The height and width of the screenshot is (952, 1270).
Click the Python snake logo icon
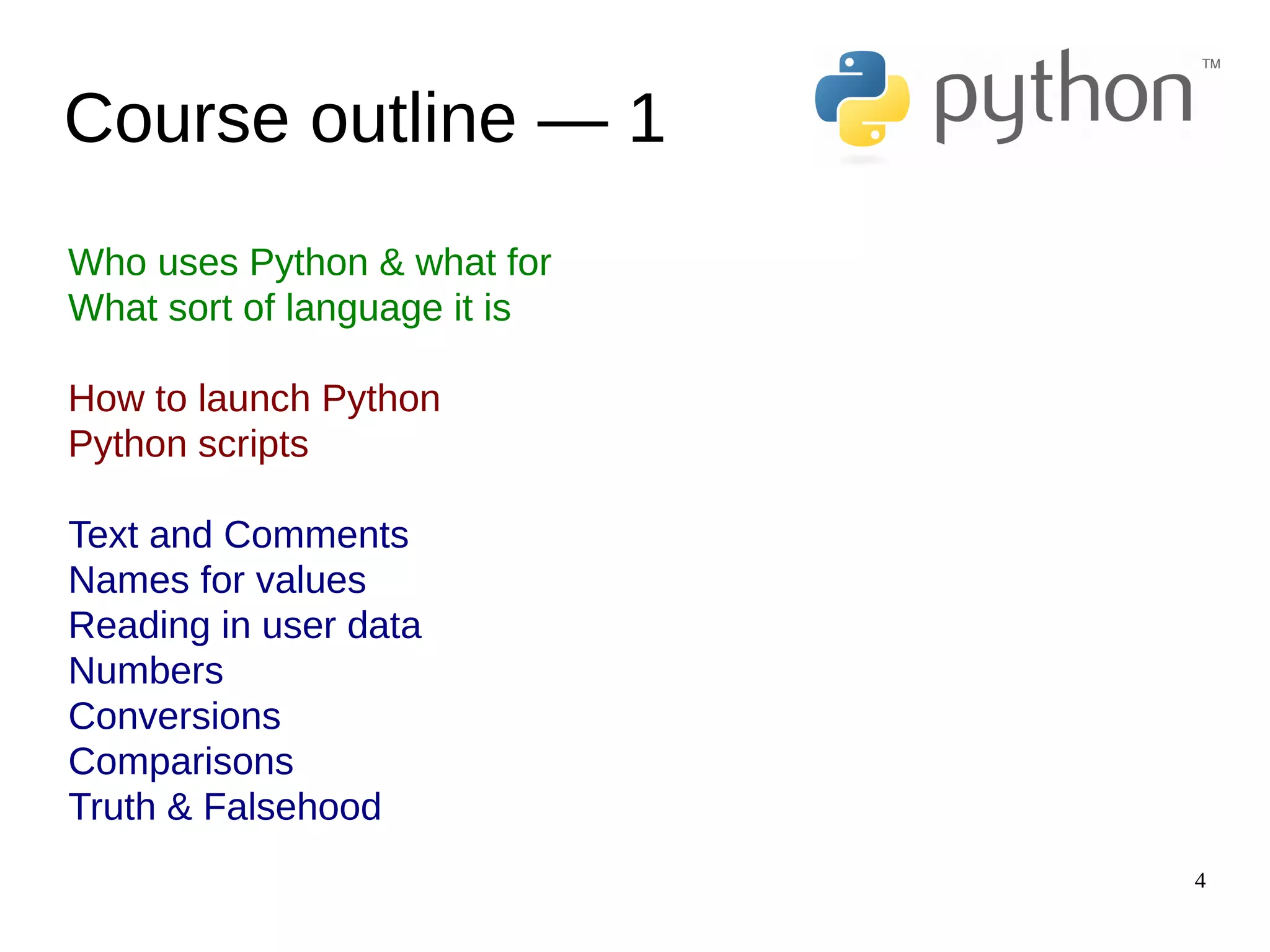[862, 99]
